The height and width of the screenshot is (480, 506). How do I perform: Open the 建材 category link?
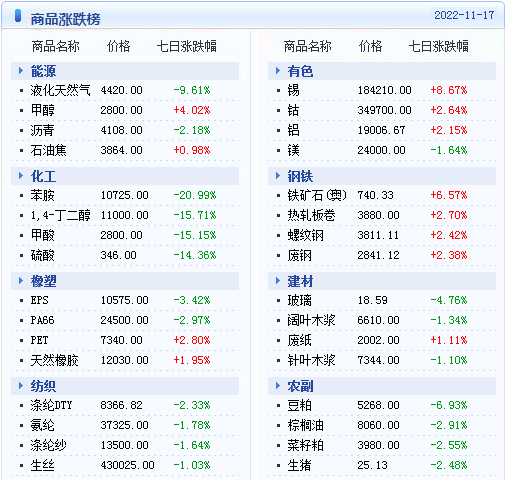[x=300, y=281]
